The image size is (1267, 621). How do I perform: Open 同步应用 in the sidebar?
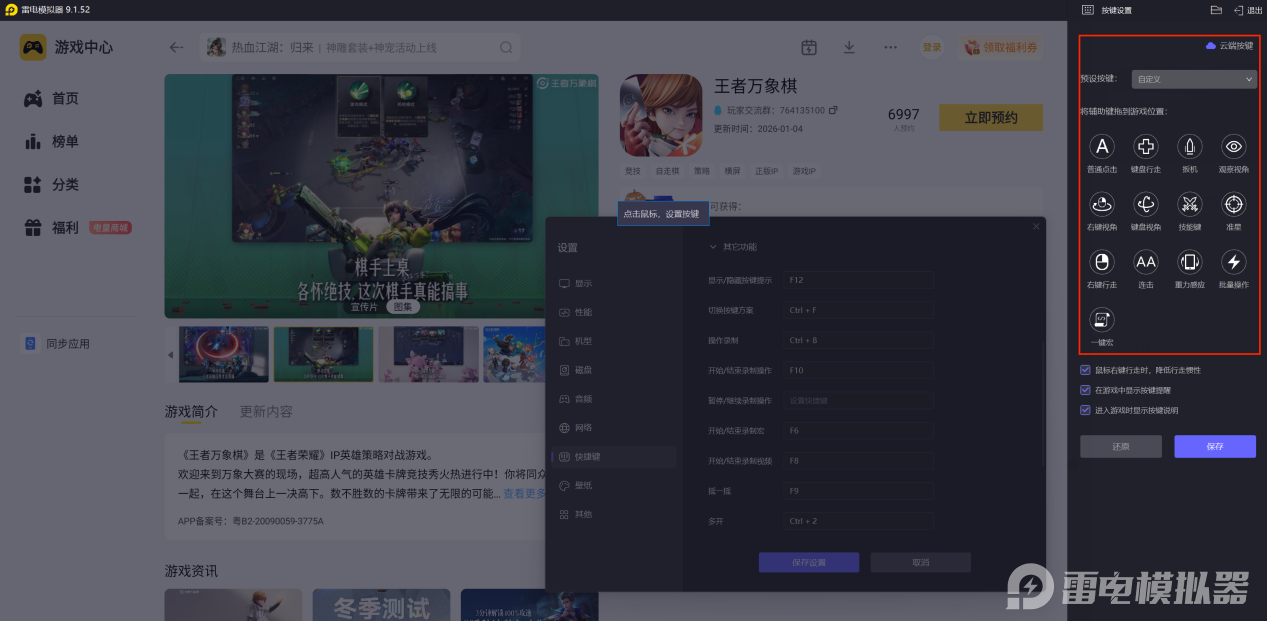tap(68, 343)
